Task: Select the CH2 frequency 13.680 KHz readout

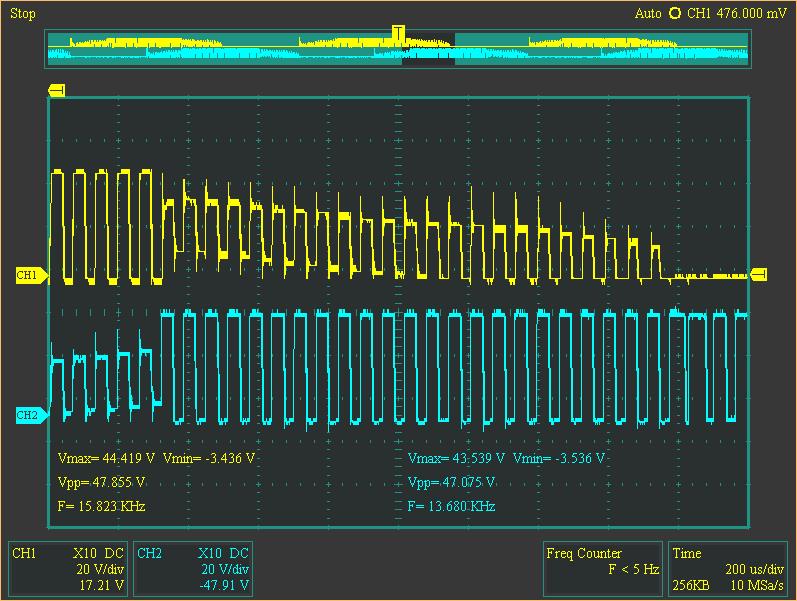Action: click(x=451, y=506)
